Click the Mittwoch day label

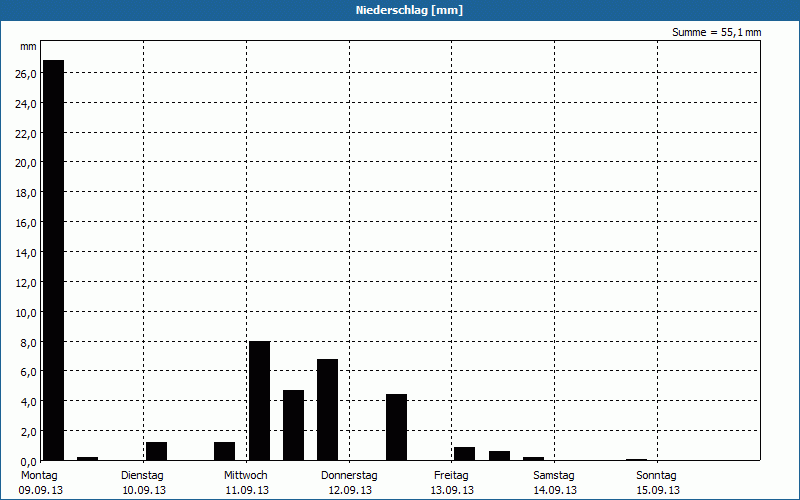pyautogui.click(x=246, y=475)
